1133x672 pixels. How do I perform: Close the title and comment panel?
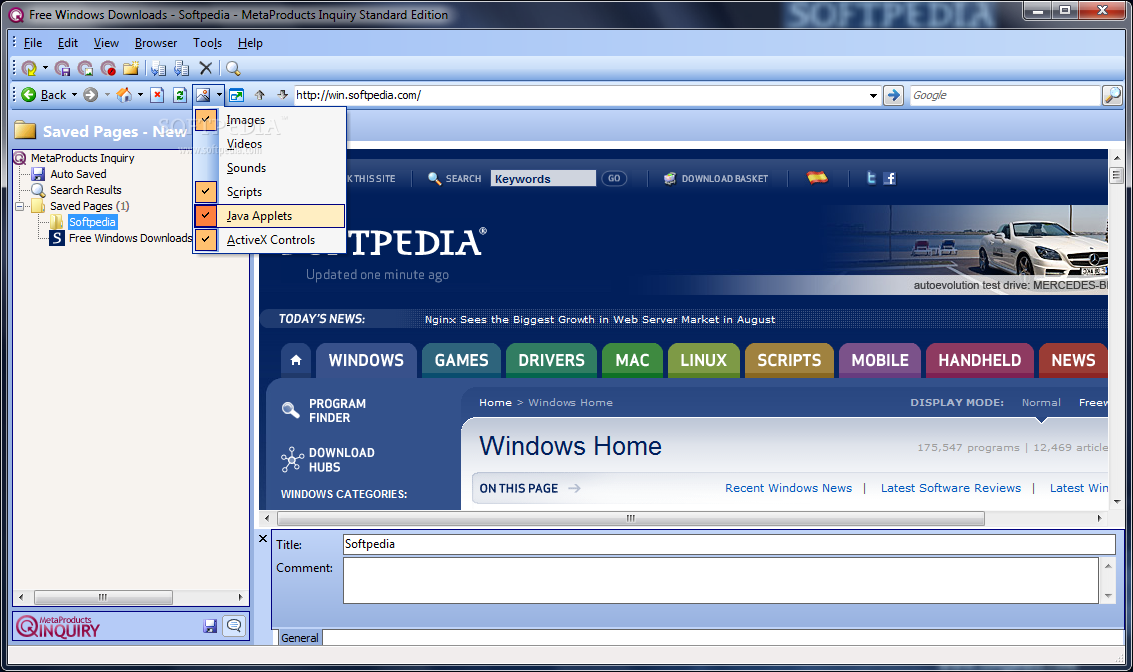coord(263,538)
